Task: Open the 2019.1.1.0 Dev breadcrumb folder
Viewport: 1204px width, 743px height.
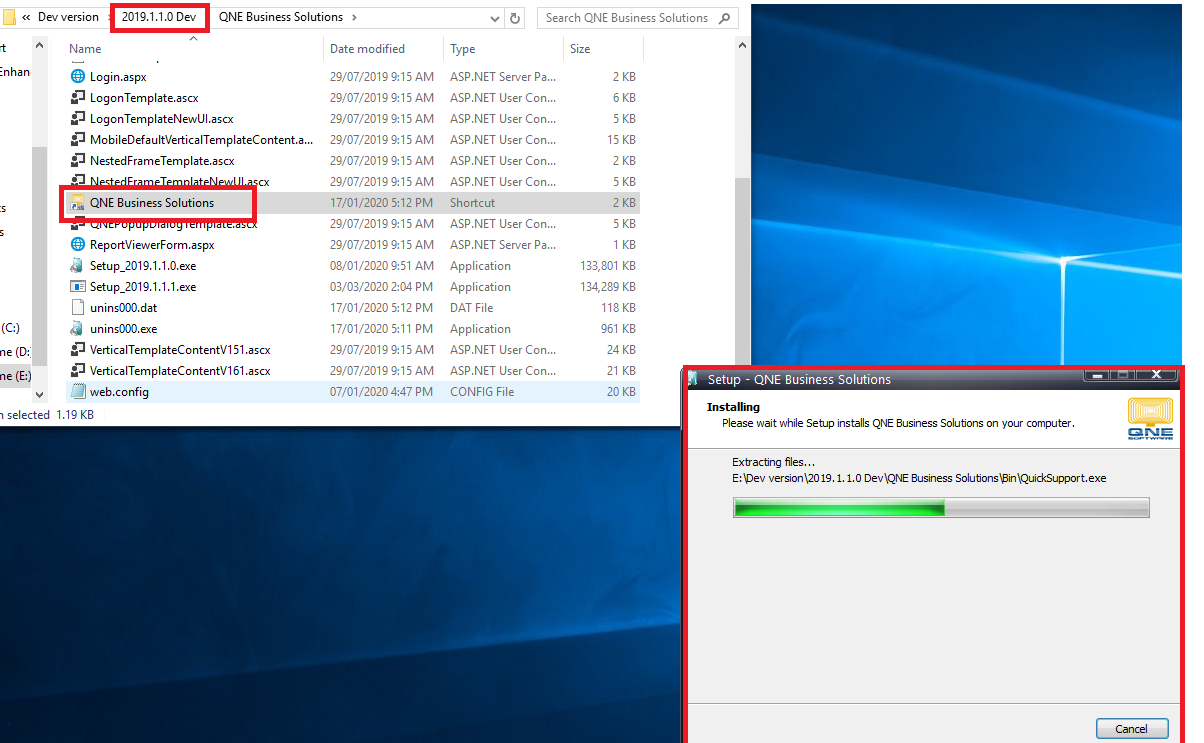Action: click(159, 18)
